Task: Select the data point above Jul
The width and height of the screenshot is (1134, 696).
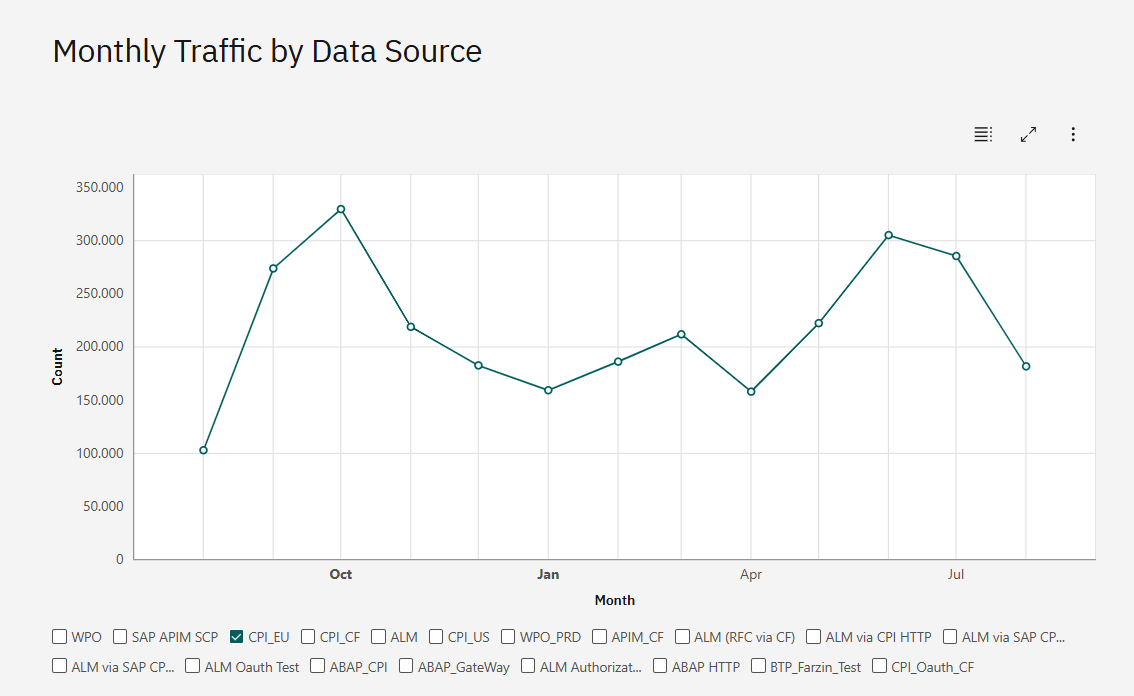Action: pyautogui.click(x=956, y=256)
